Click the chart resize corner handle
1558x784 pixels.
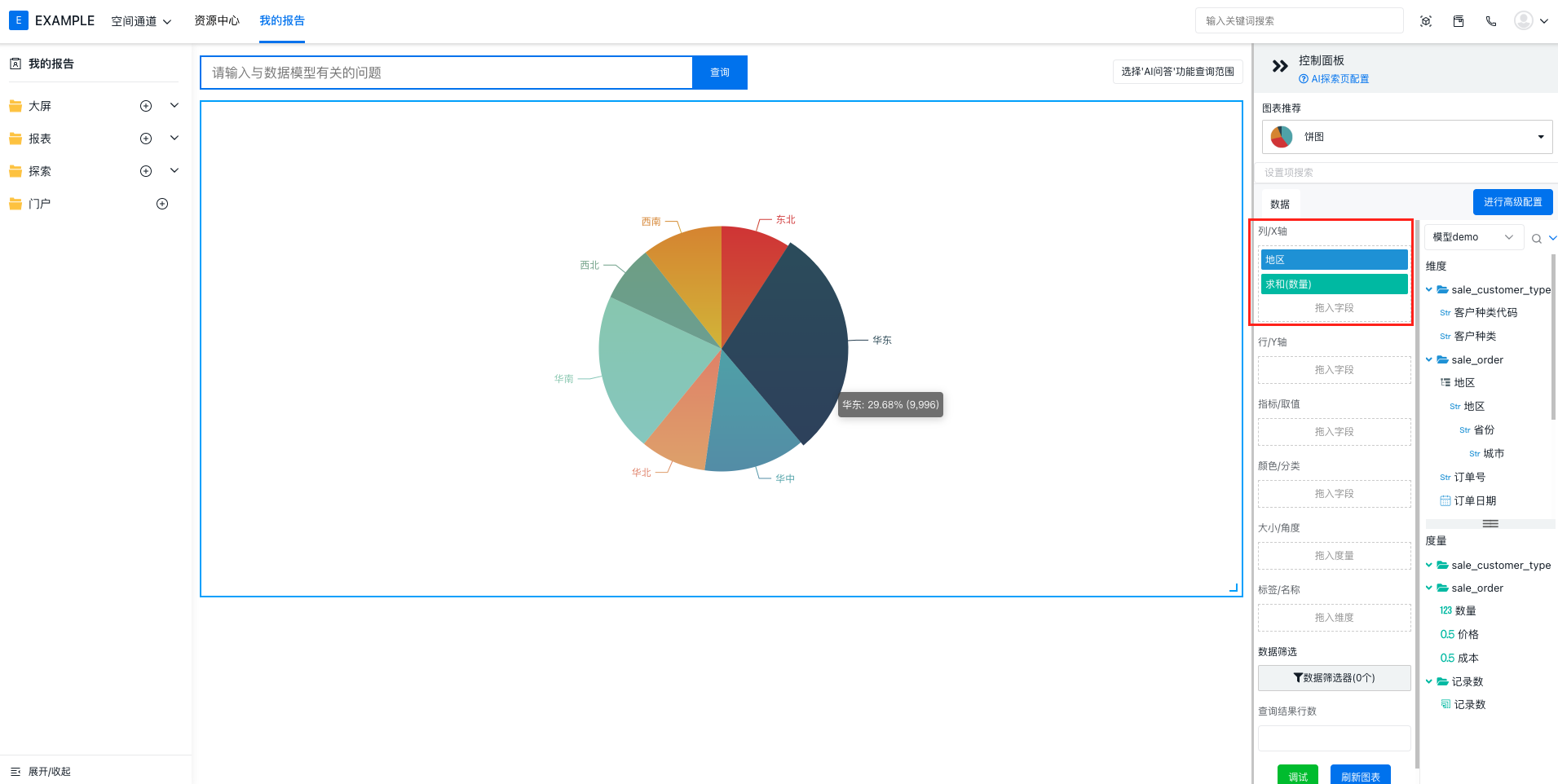click(1234, 588)
